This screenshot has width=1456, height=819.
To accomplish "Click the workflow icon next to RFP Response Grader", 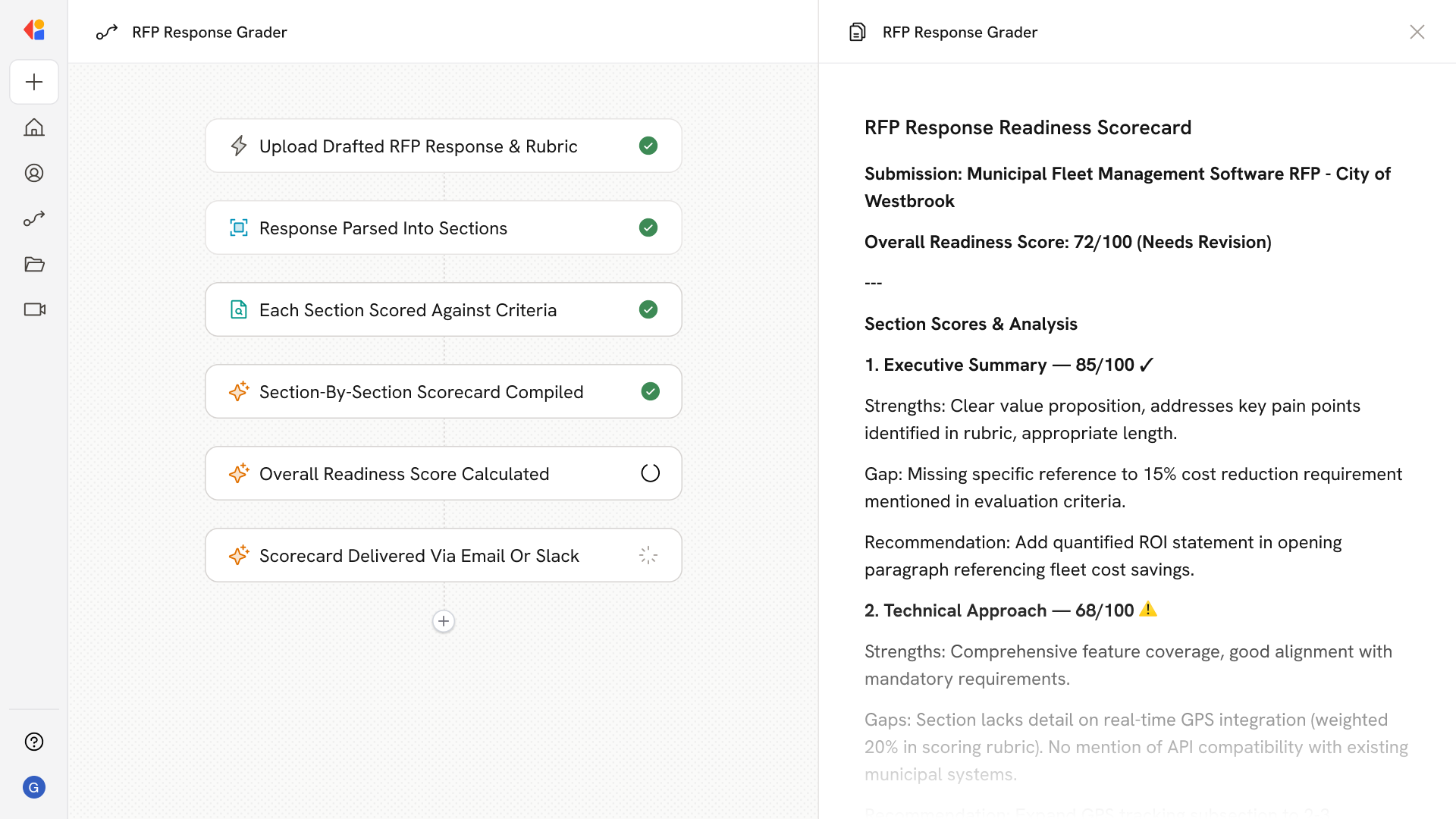I will (107, 32).
